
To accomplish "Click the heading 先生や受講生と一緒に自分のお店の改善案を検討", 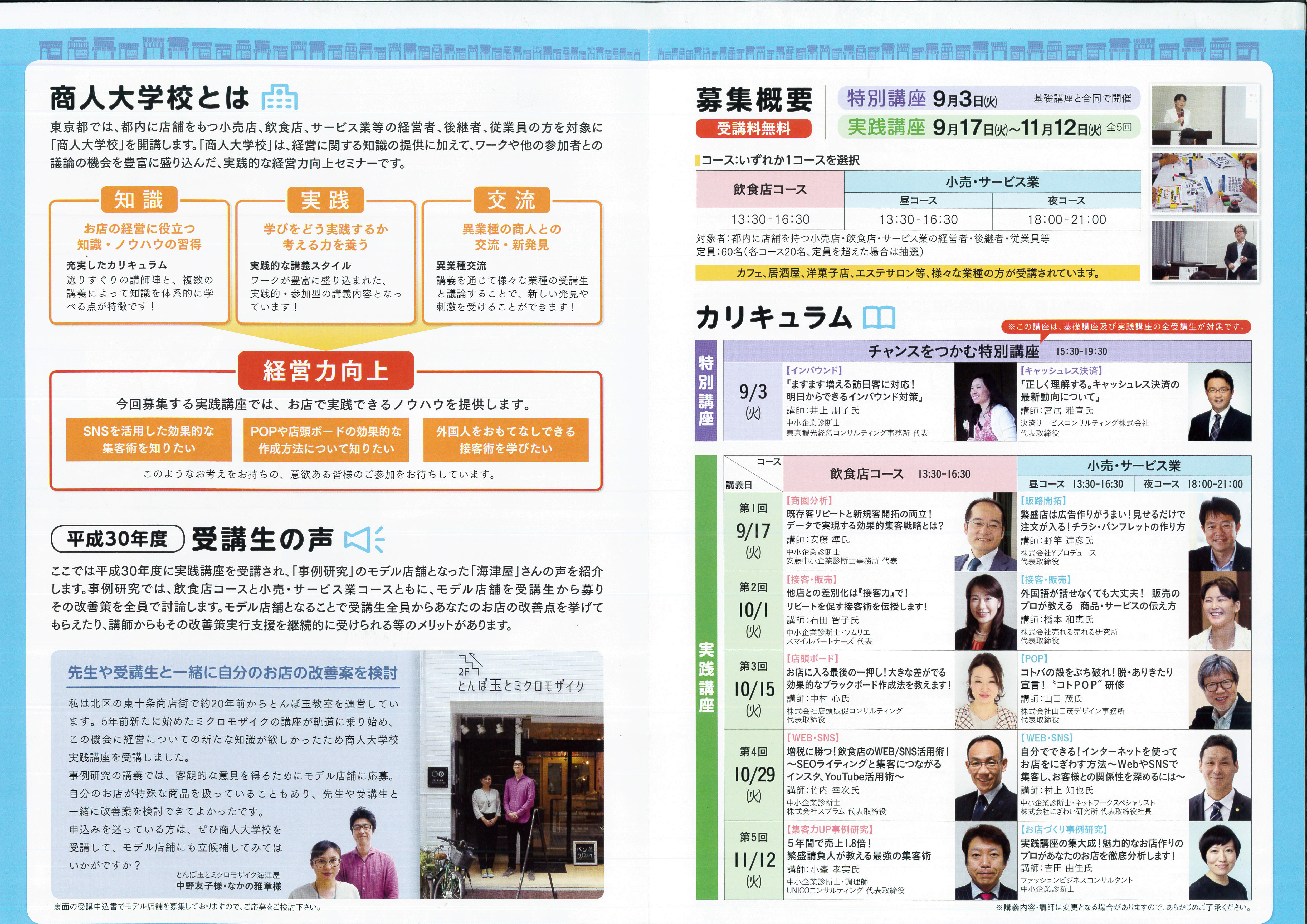I will click(233, 673).
